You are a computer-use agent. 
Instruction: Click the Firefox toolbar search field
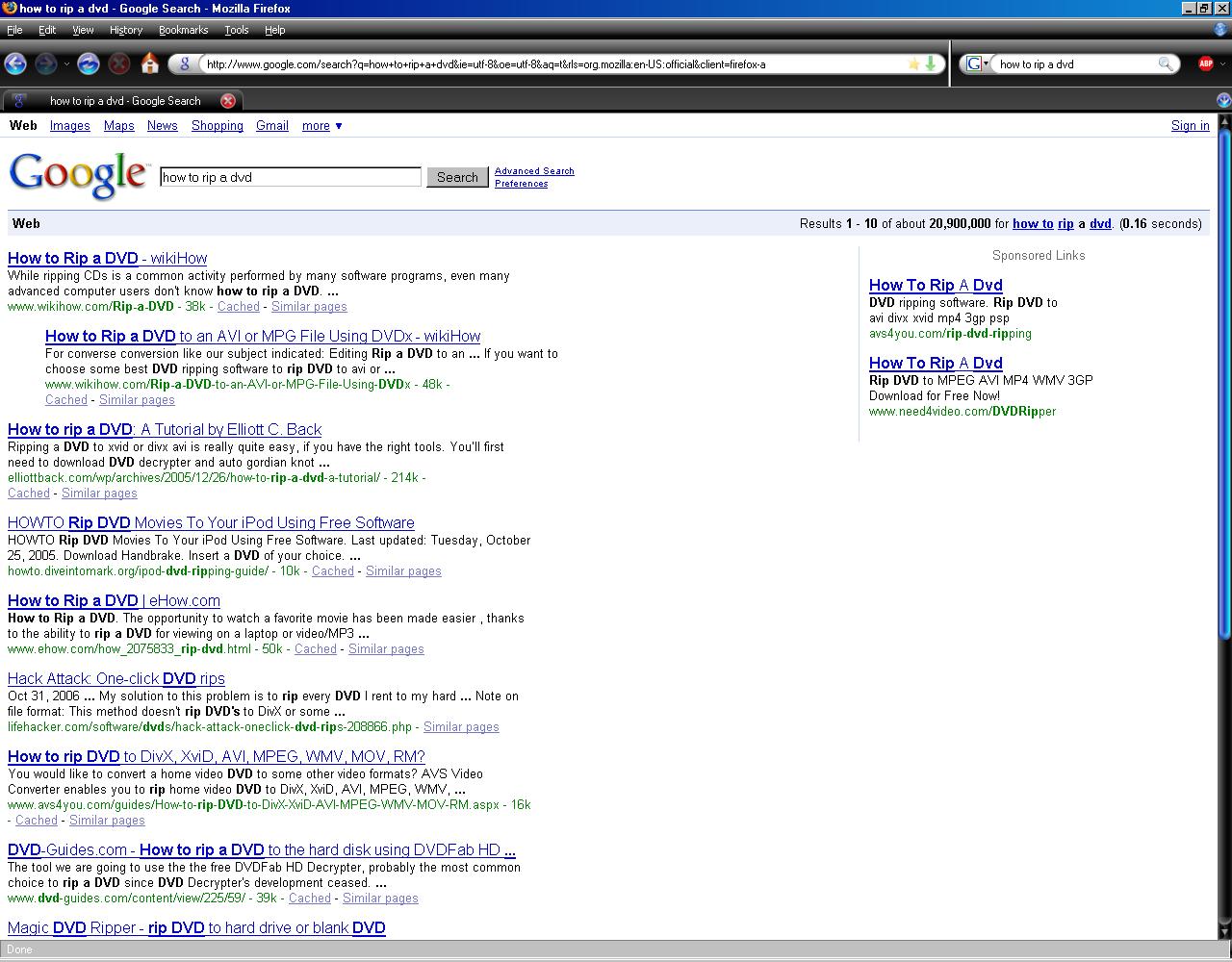pos(1076,64)
